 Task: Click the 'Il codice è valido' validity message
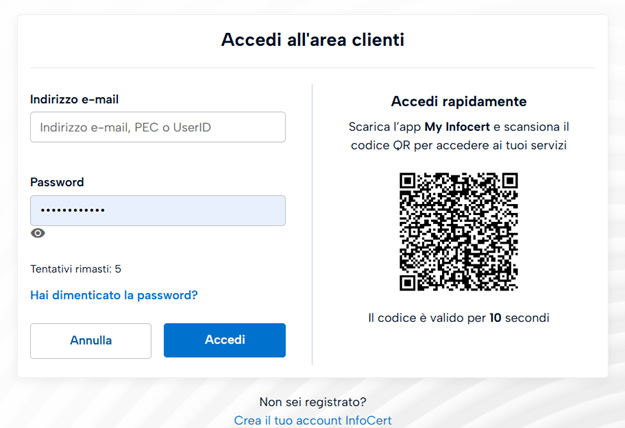tap(420, 318)
